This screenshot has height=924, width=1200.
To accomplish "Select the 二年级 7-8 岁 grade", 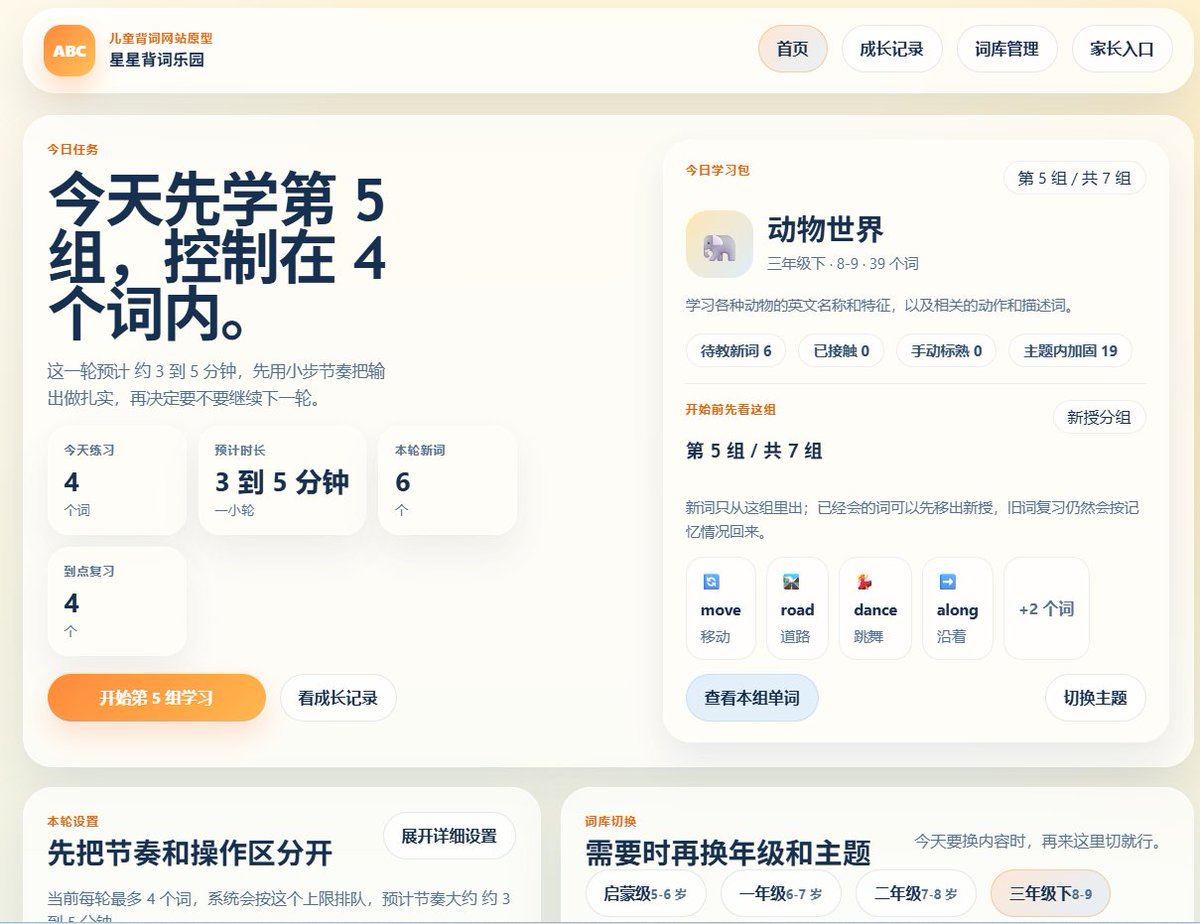I will pos(916,894).
